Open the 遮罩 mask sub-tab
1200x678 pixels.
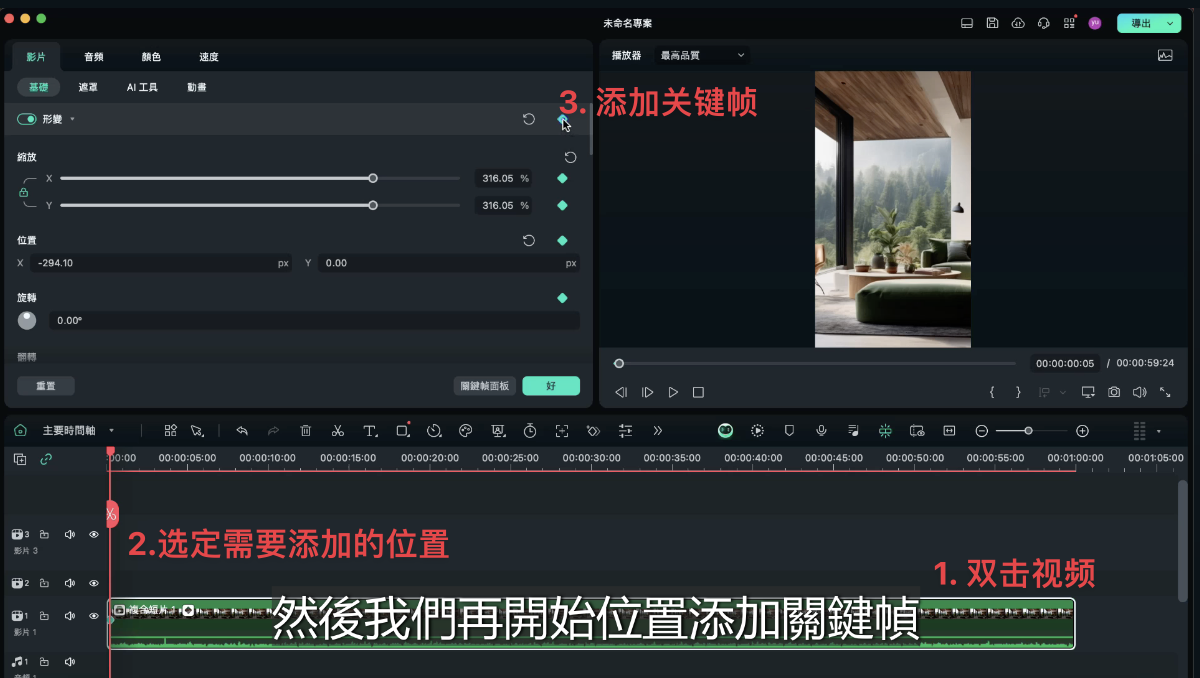tap(88, 88)
